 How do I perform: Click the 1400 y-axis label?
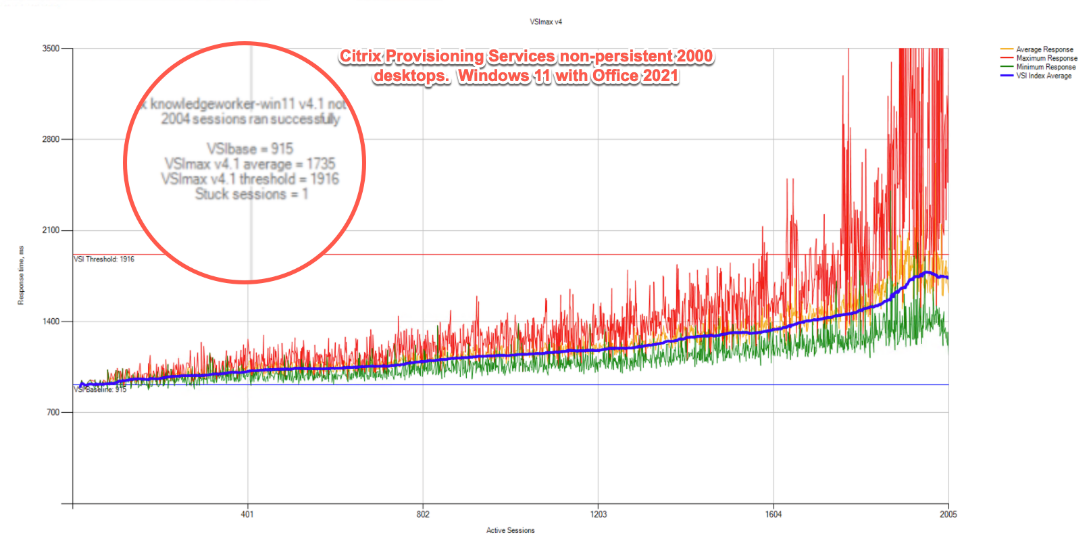51,321
